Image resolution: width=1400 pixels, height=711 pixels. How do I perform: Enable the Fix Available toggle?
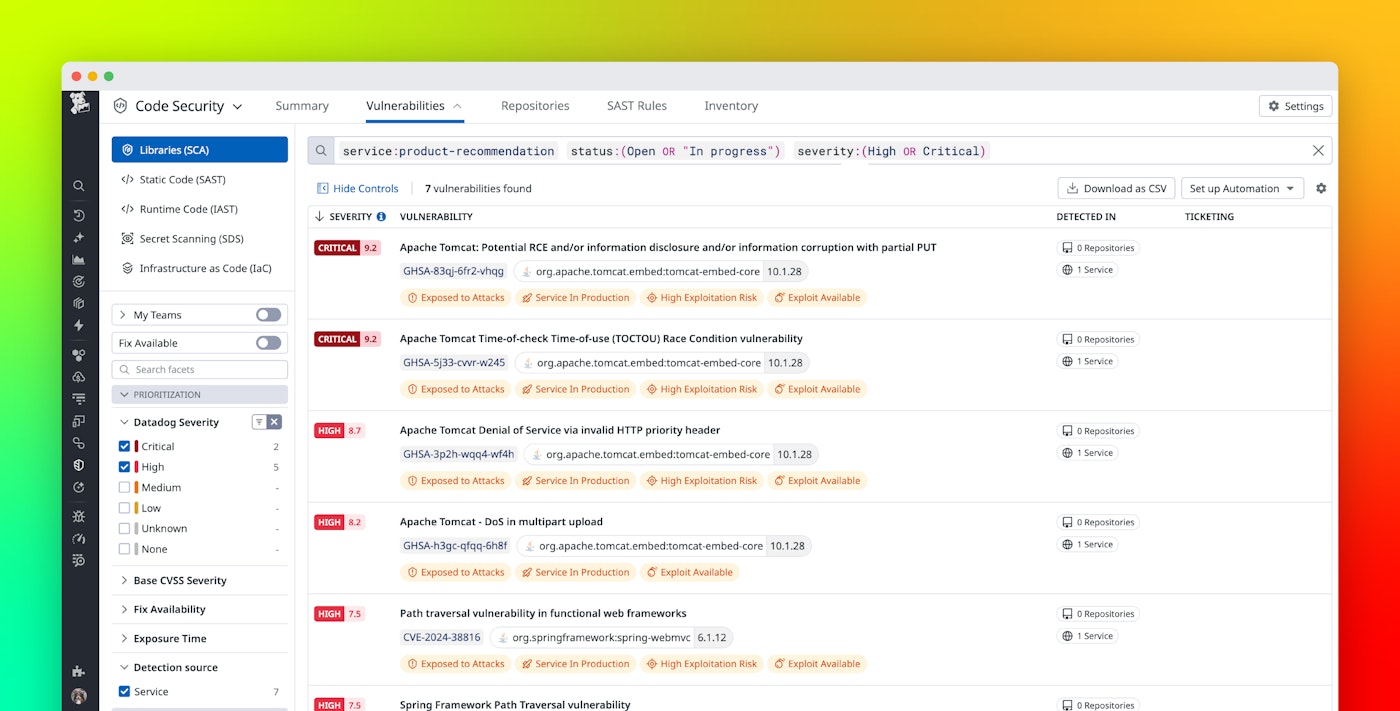(267, 342)
